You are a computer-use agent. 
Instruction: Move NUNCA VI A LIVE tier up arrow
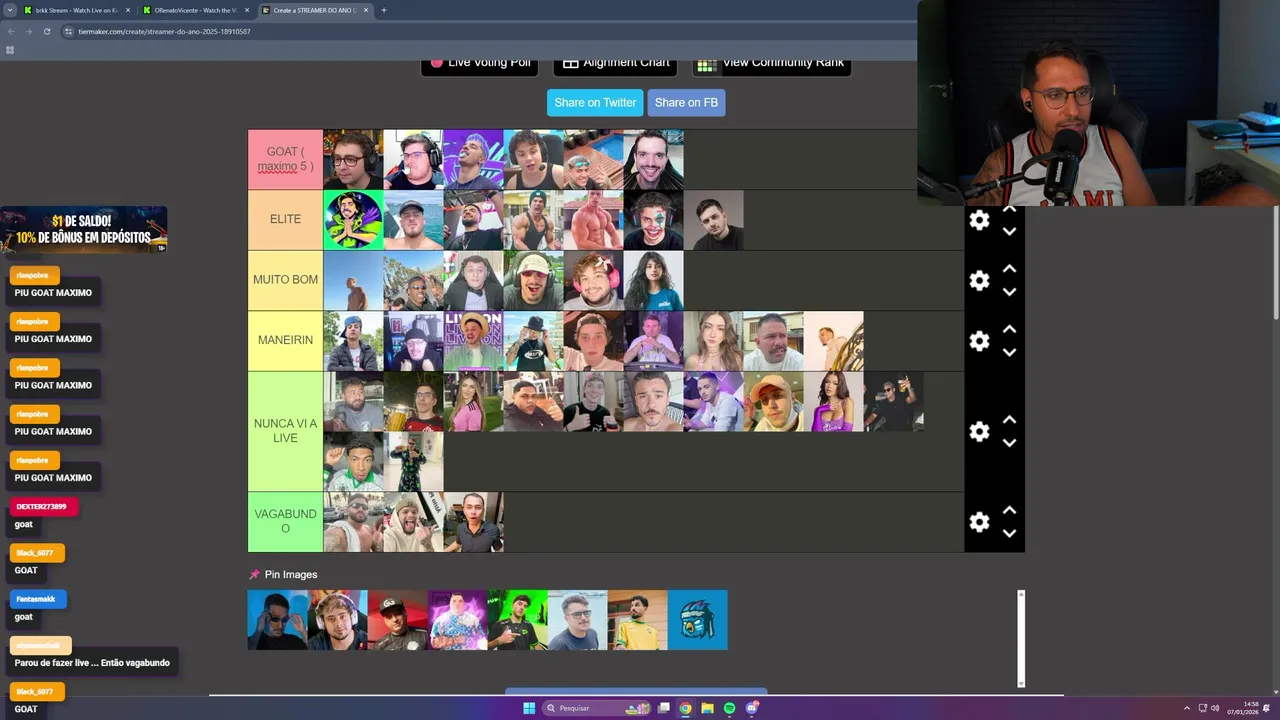point(1009,420)
